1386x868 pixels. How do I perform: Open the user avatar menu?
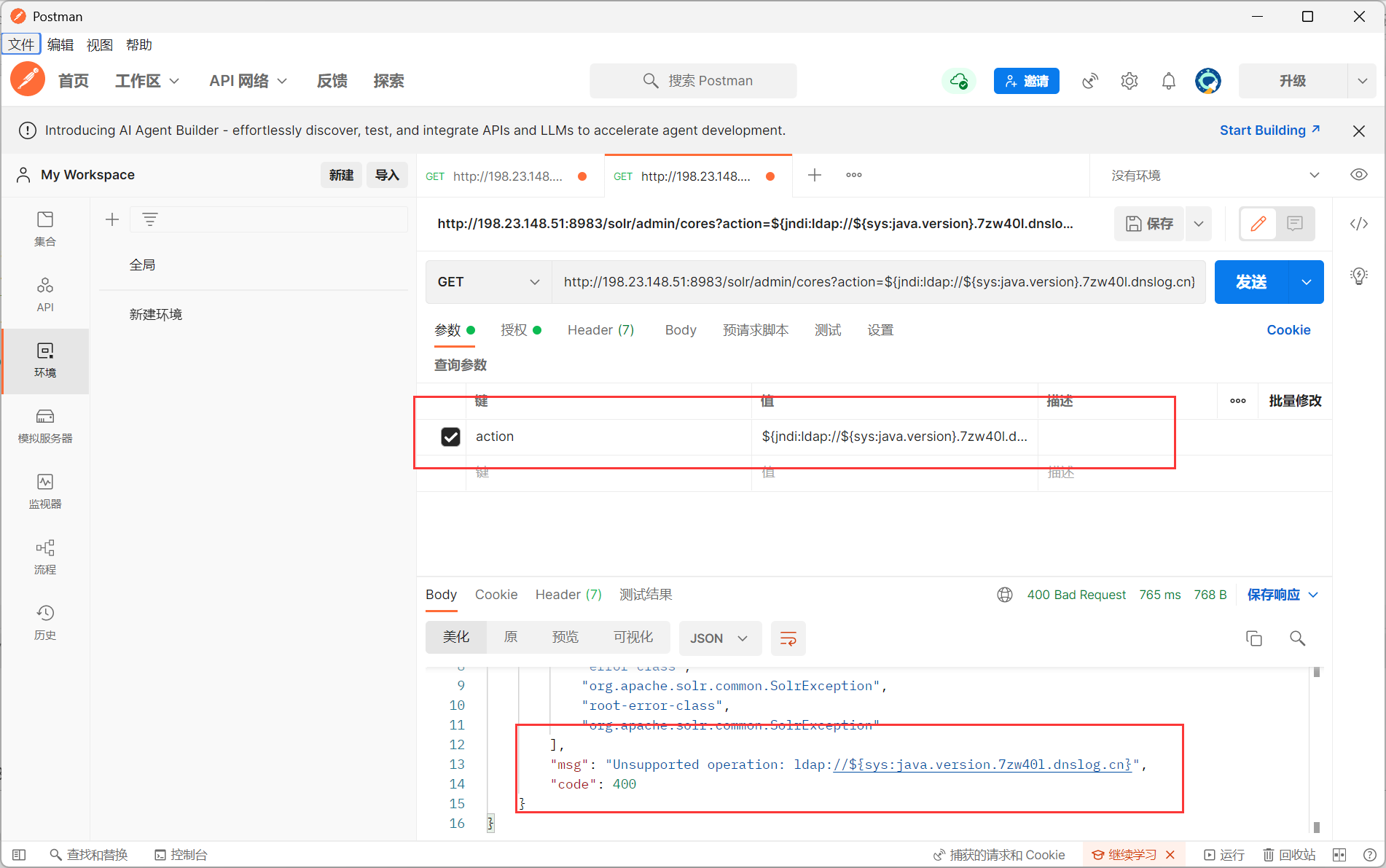1208,81
